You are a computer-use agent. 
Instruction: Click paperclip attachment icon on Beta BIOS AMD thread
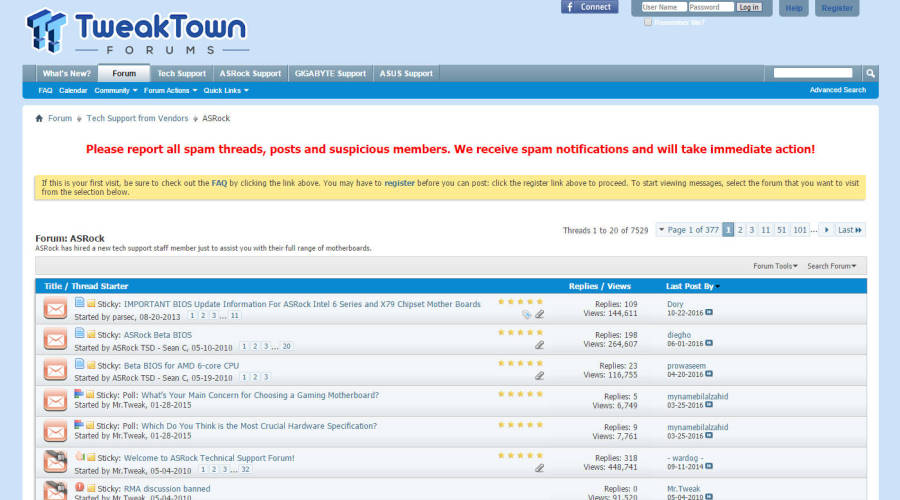click(539, 376)
